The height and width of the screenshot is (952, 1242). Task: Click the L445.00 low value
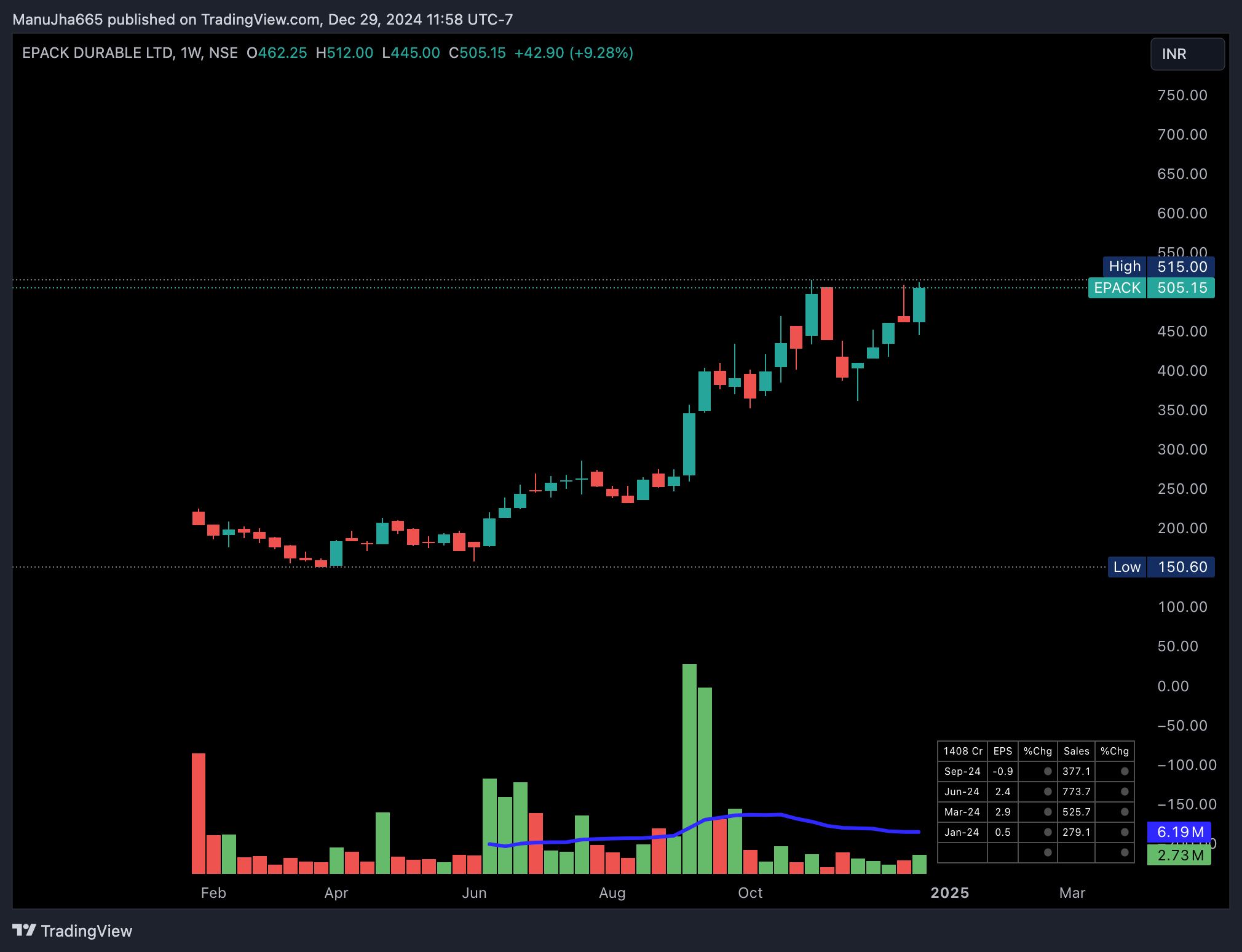click(411, 53)
